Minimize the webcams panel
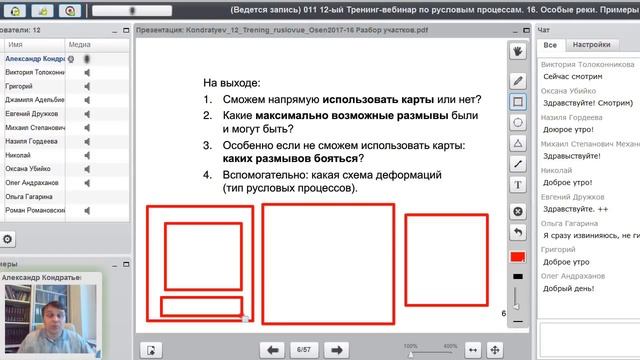Image resolution: width=640 pixels, height=360 pixels. pyautogui.click(x=115, y=265)
